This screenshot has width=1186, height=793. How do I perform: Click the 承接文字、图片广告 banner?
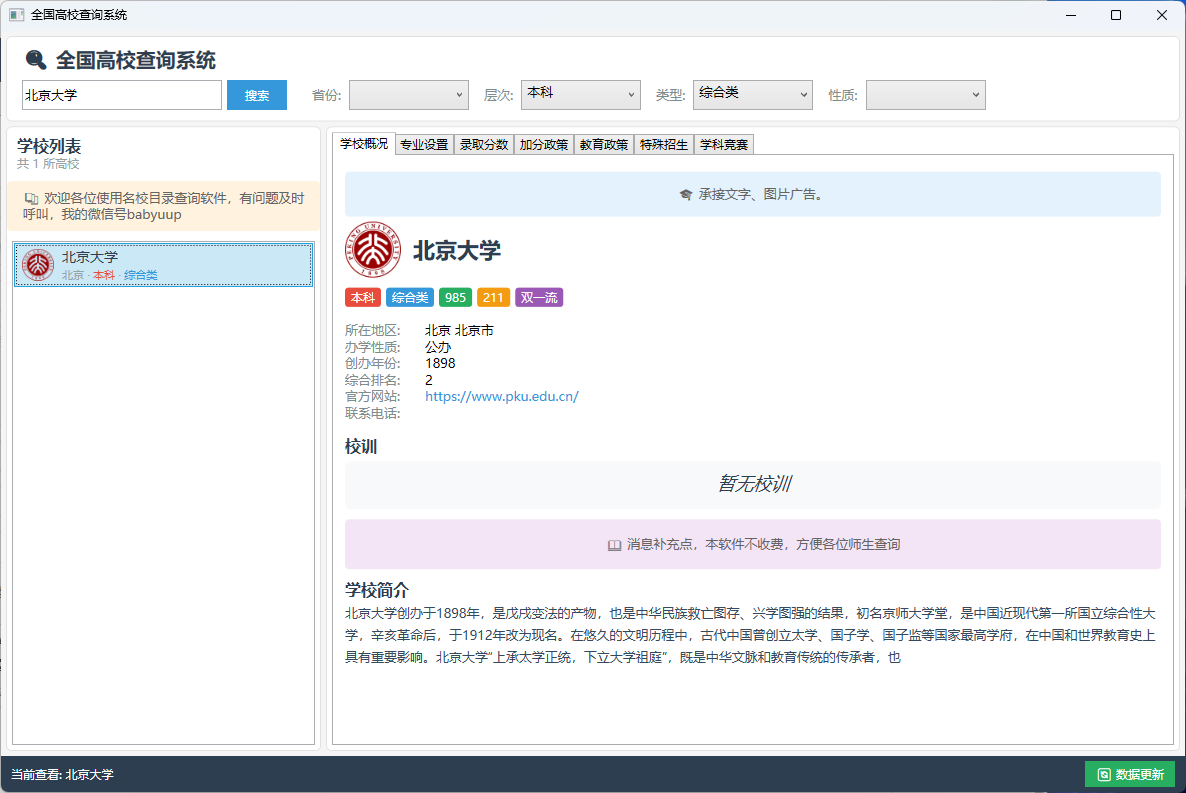(753, 194)
